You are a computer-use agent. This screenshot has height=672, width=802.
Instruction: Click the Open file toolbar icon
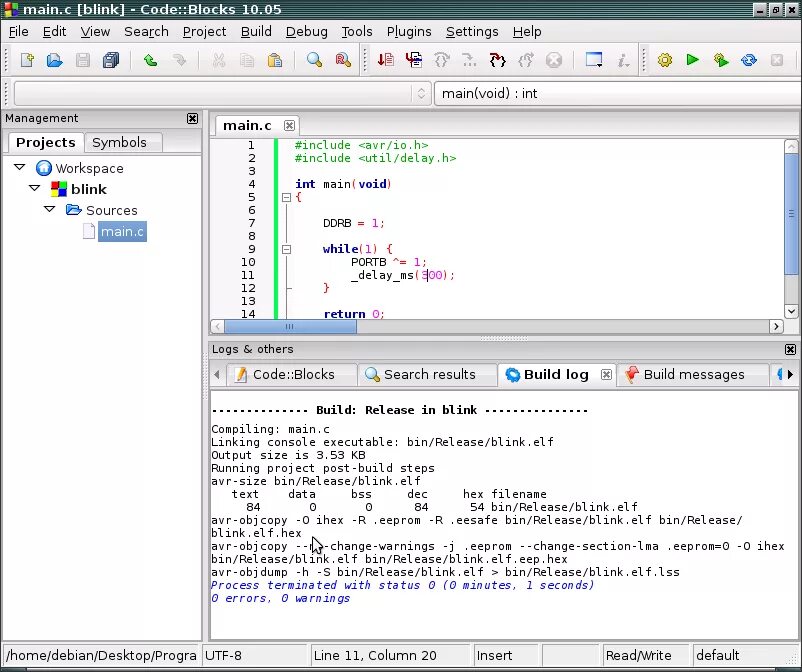[x=55, y=60]
